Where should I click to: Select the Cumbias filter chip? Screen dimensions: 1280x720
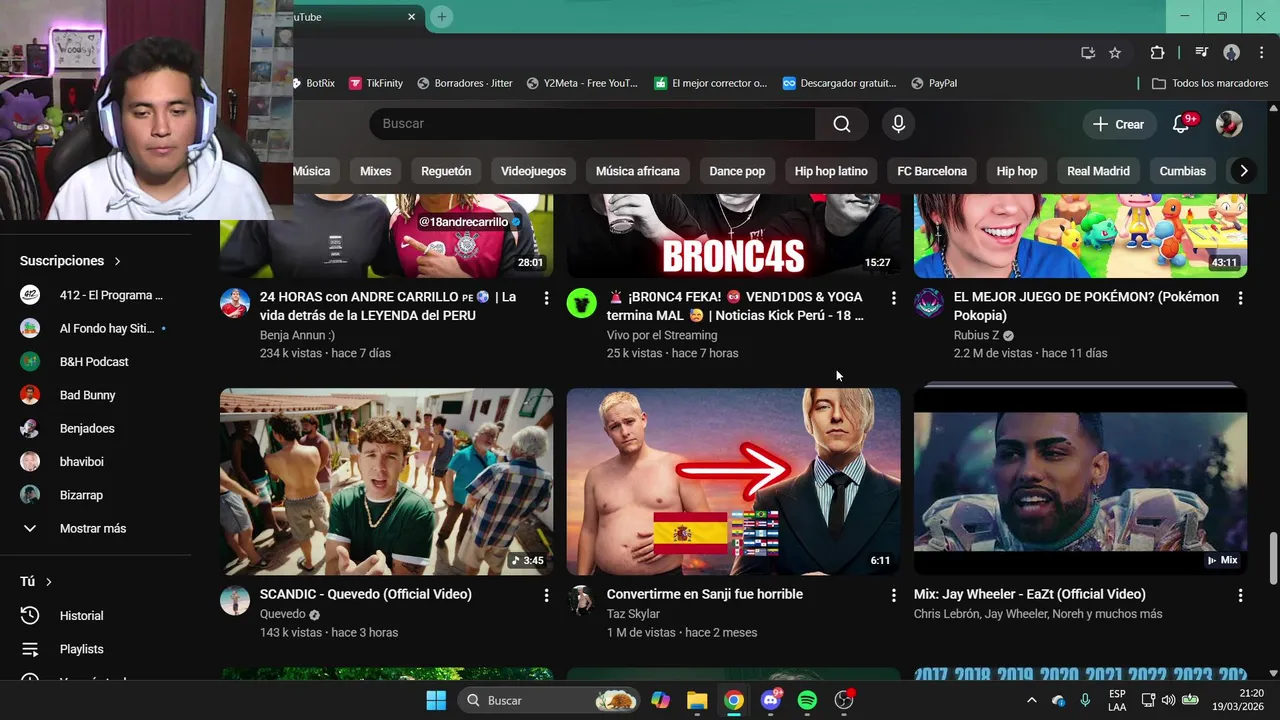tap(1183, 171)
